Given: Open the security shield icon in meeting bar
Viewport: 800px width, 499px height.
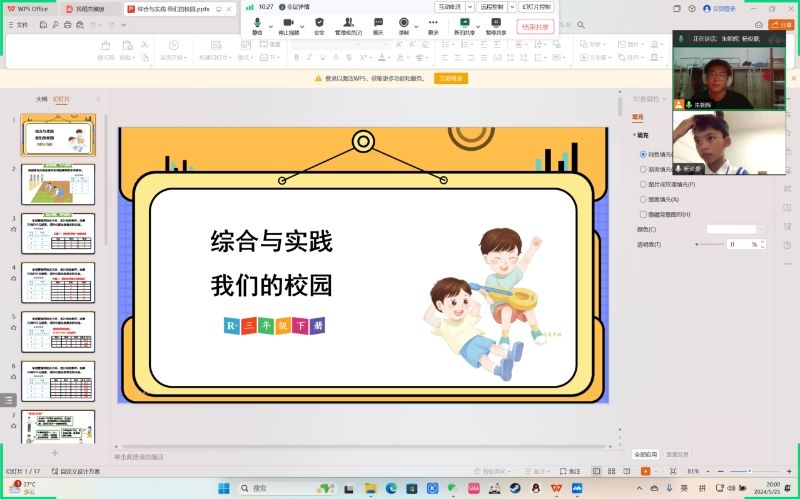Looking at the screenshot, I should click(319, 22).
